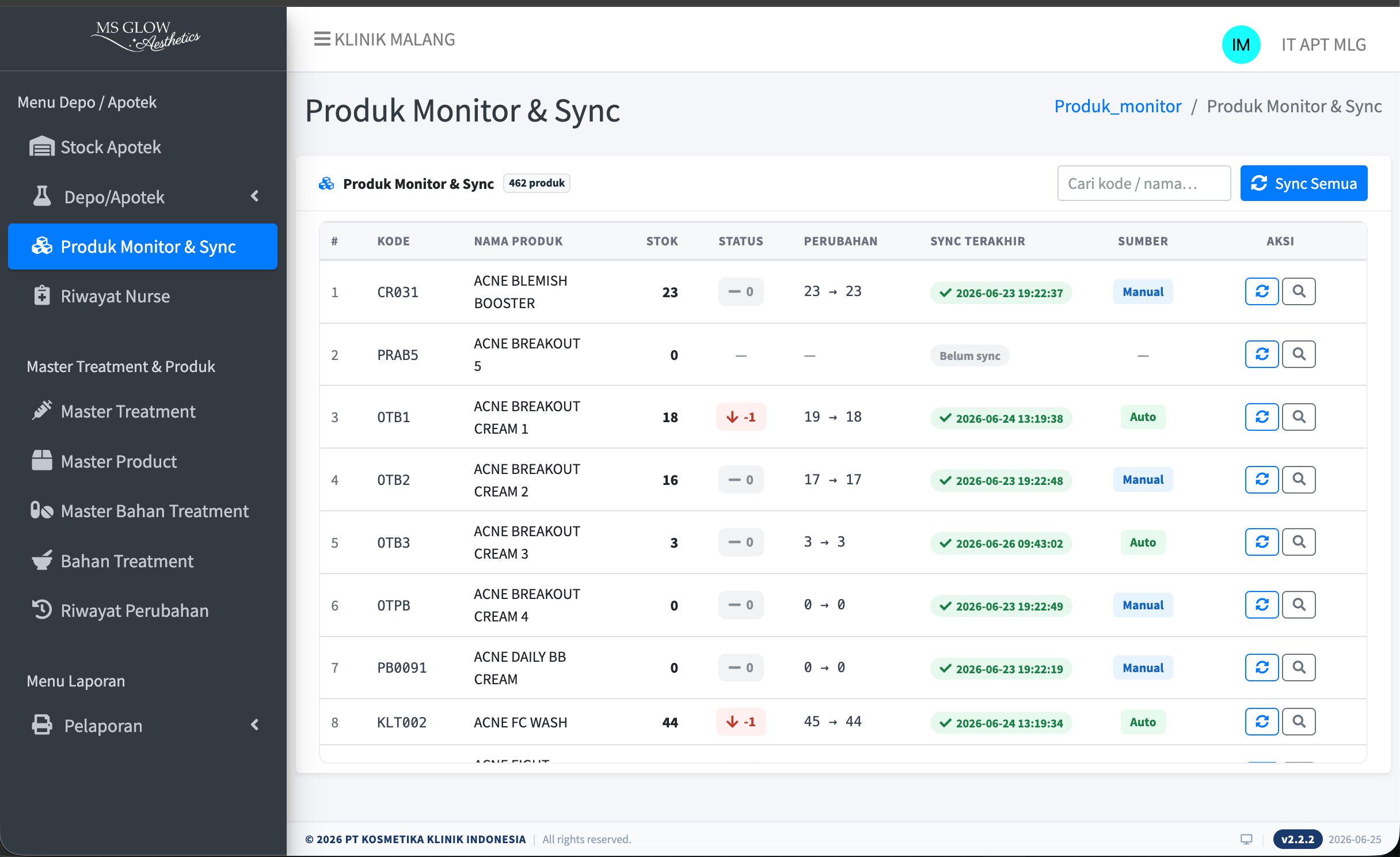Open magnifier for OTB2 row
The height and width of the screenshot is (857, 1400).
1299,480
